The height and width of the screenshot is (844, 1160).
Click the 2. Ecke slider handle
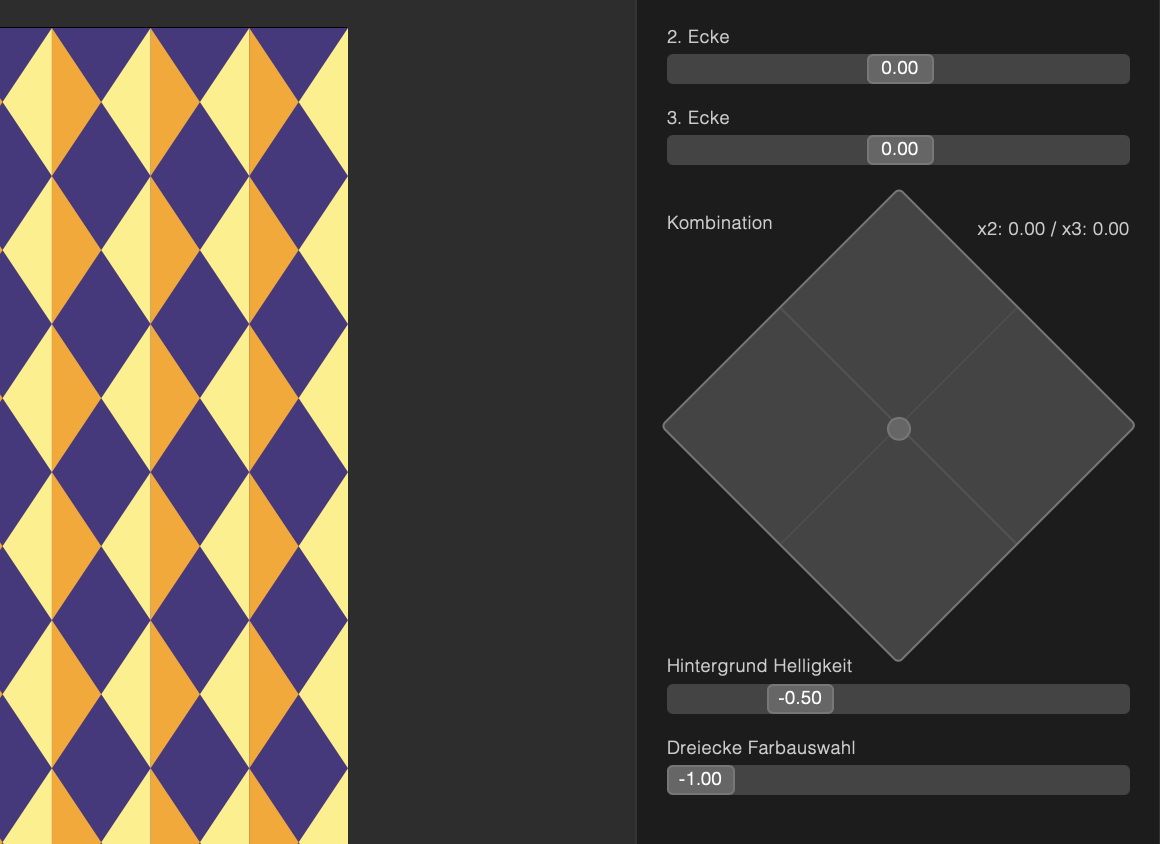pos(900,69)
